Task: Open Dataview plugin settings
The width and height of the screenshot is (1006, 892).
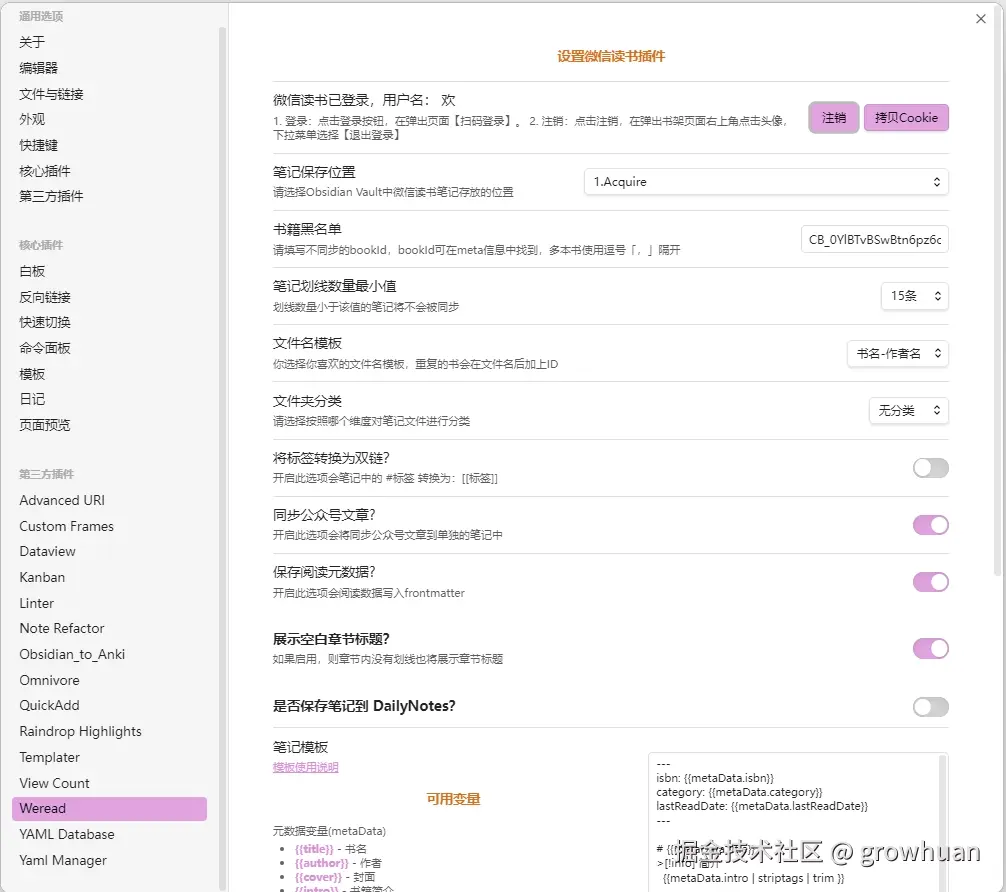Action: coord(47,551)
